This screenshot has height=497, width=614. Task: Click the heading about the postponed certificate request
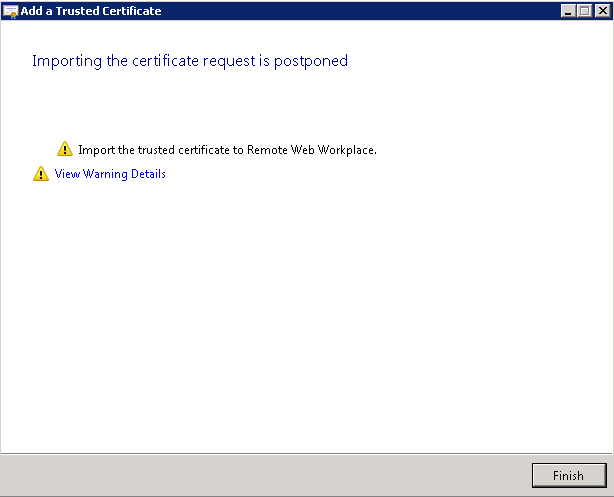pyautogui.click(x=190, y=61)
